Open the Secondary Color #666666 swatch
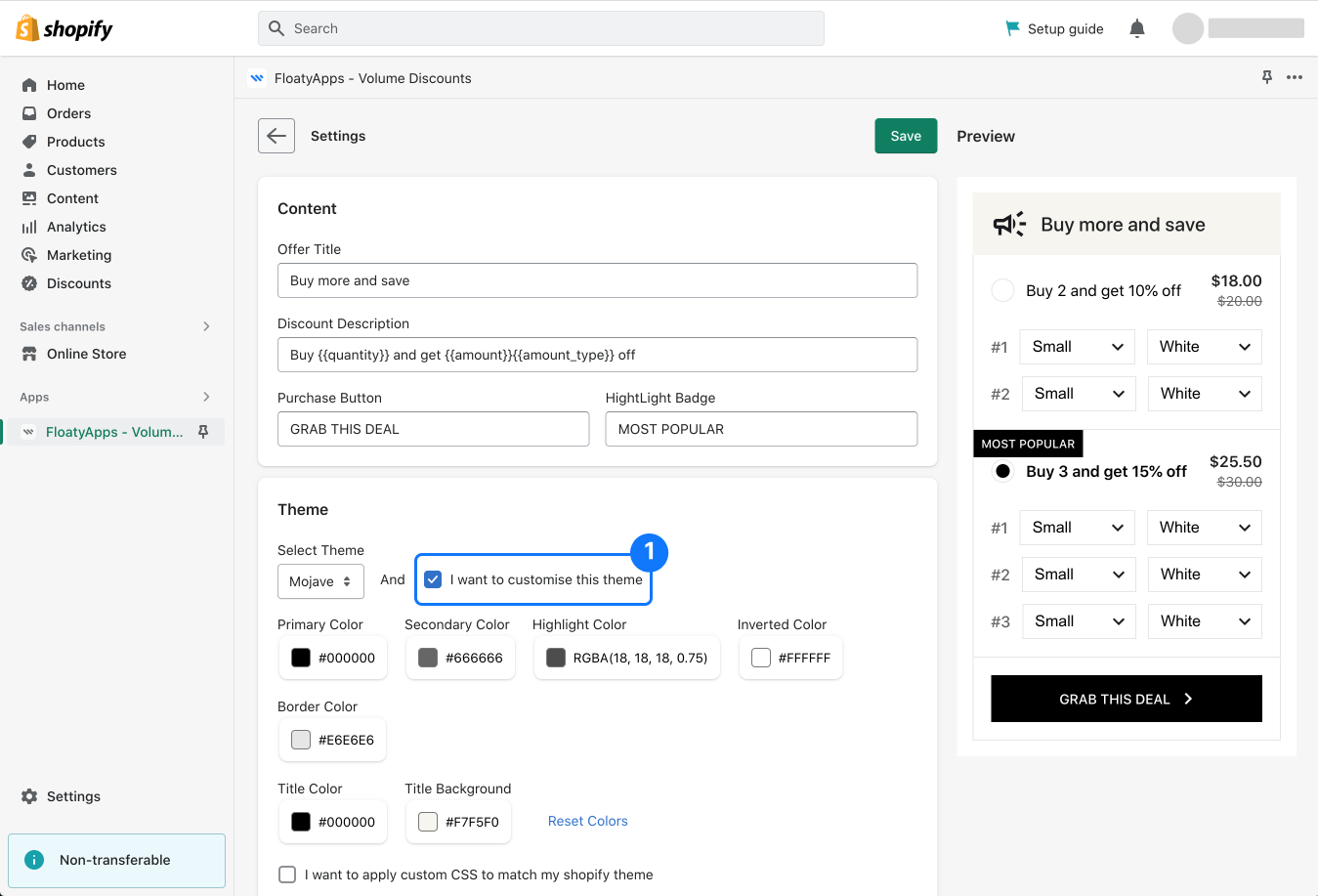This screenshot has height=896, width=1318. (x=428, y=658)
